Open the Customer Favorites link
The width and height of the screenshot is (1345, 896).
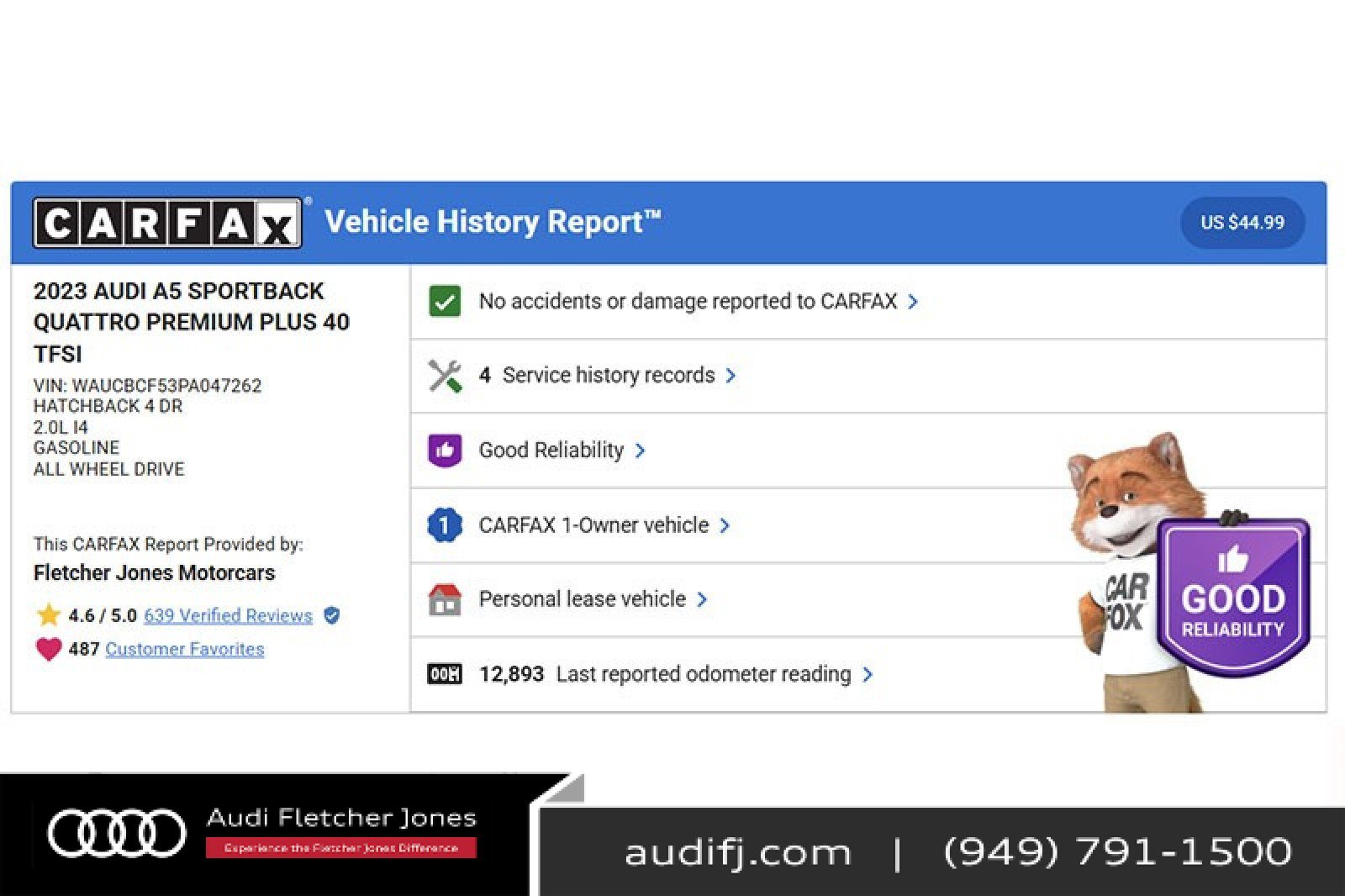(x=184, y=649)
